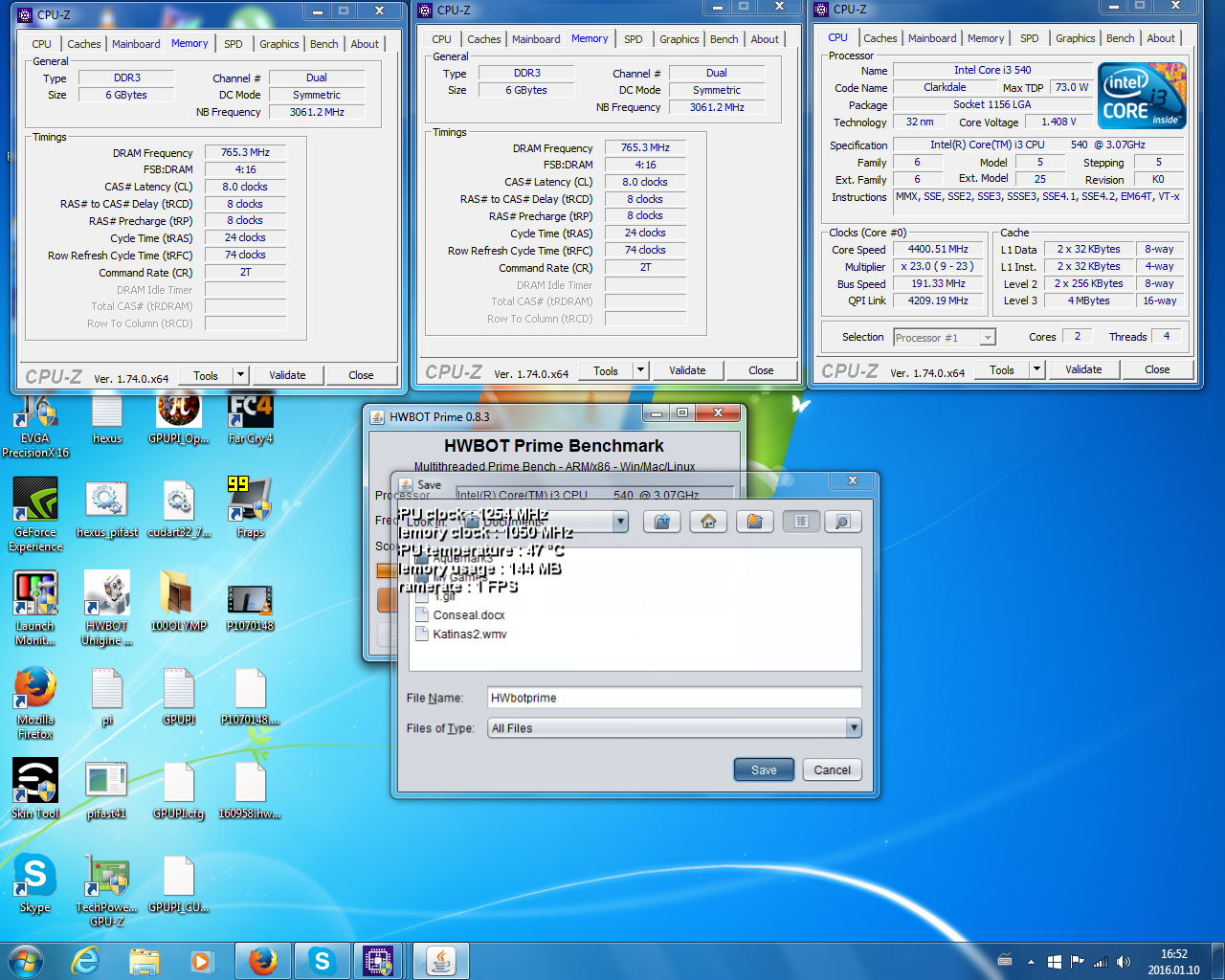
Task: Open Internet Explorer from the taskbar
Action: 86,960
